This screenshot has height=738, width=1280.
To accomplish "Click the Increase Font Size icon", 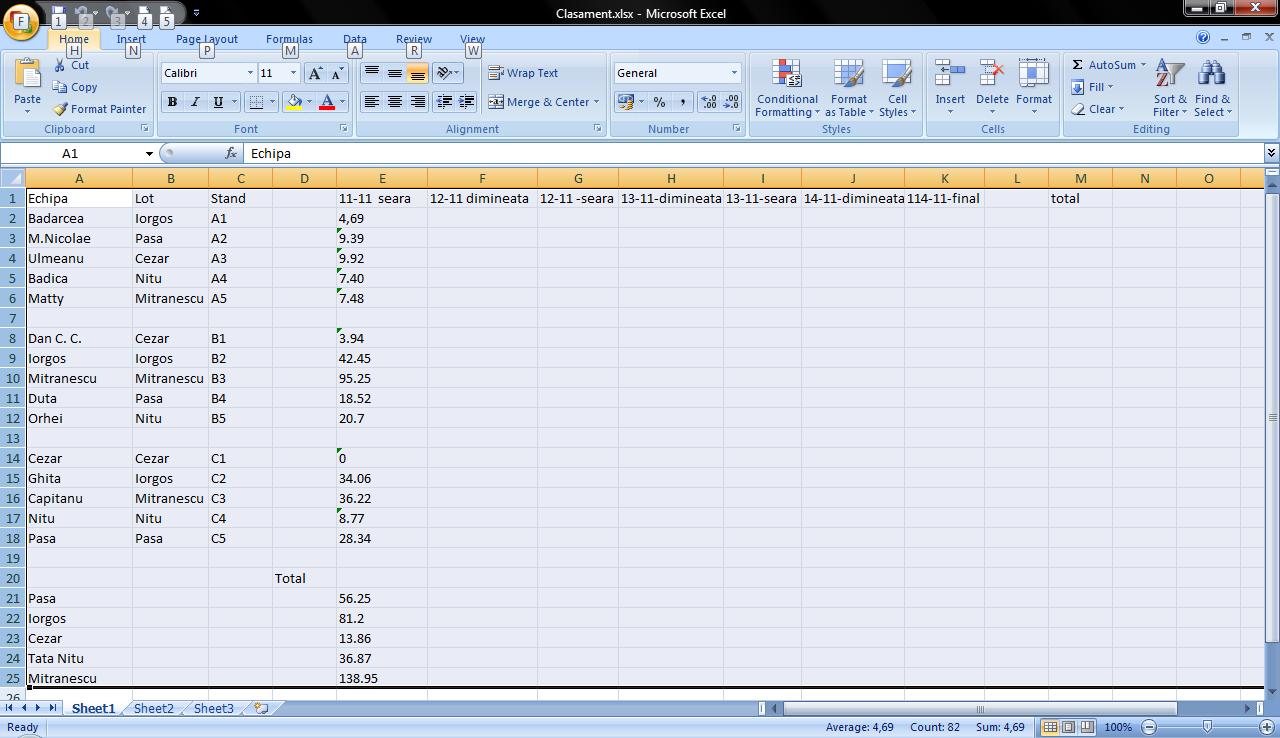I will coord(315,73).
